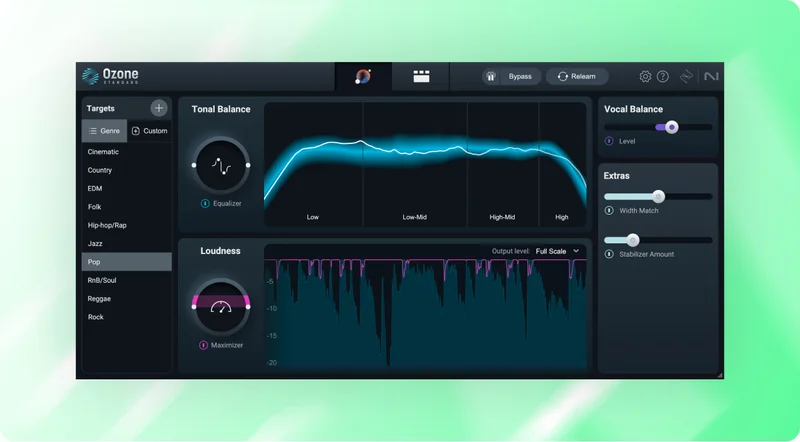
Task: Click the Extras heading
Action: click(616, 176)
